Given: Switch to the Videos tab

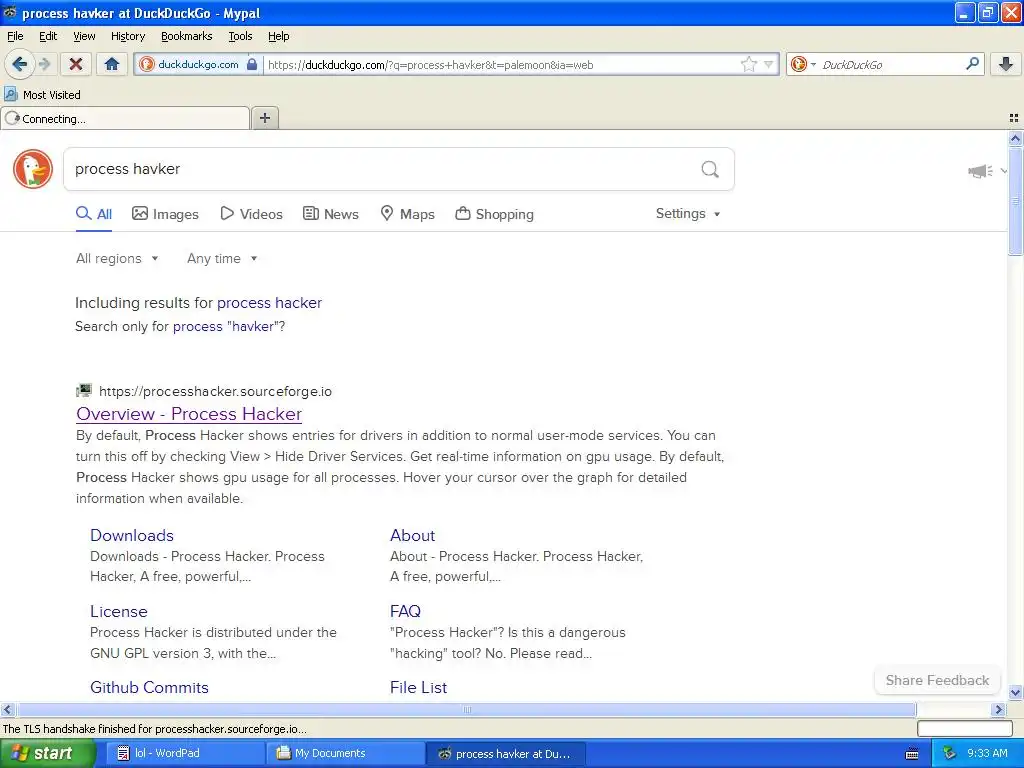Looking at the screenshot, I should pyautogui.click(x=251, y=214).
